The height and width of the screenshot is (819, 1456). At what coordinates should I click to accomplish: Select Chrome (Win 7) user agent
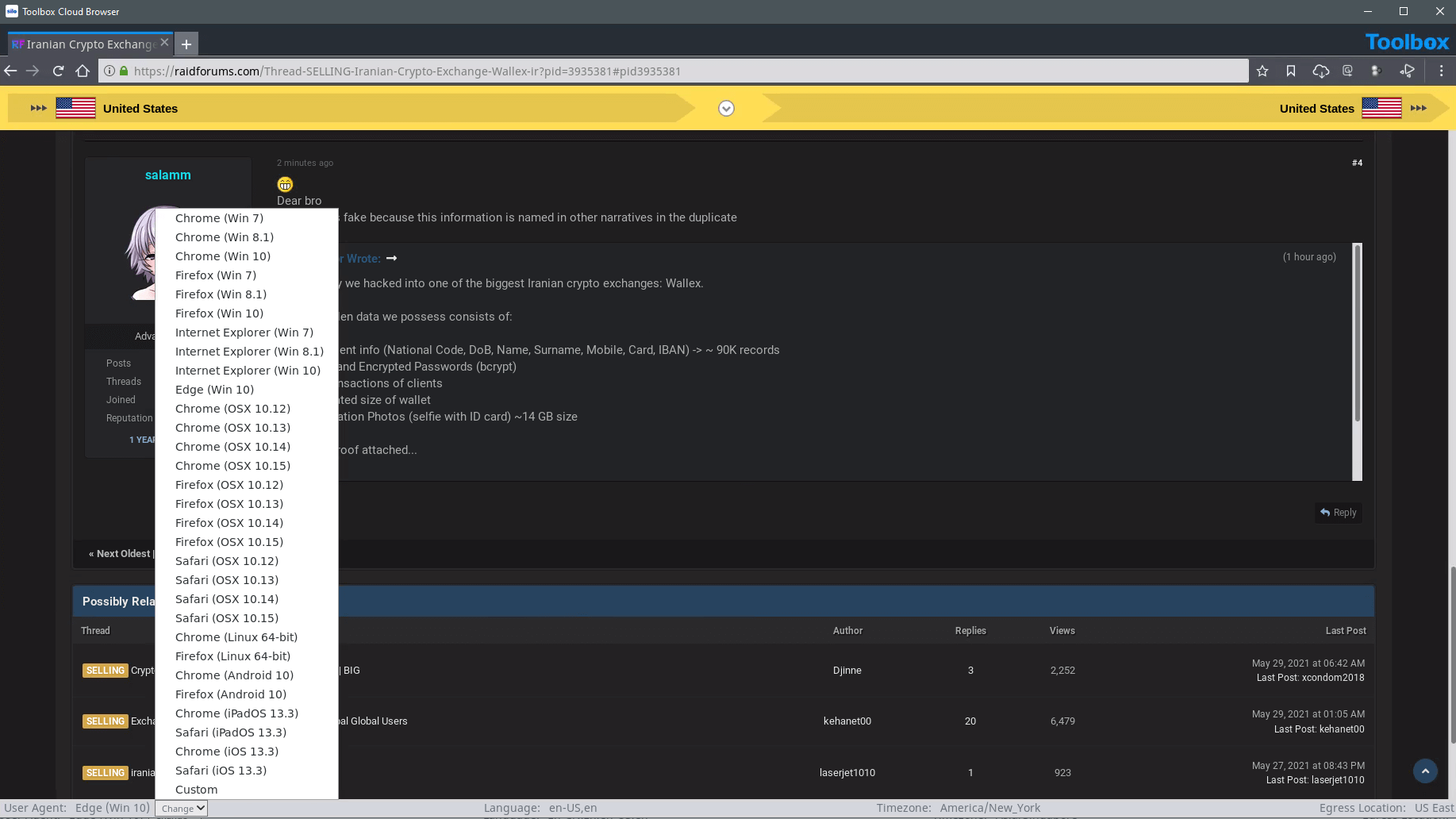coord(246,218)
